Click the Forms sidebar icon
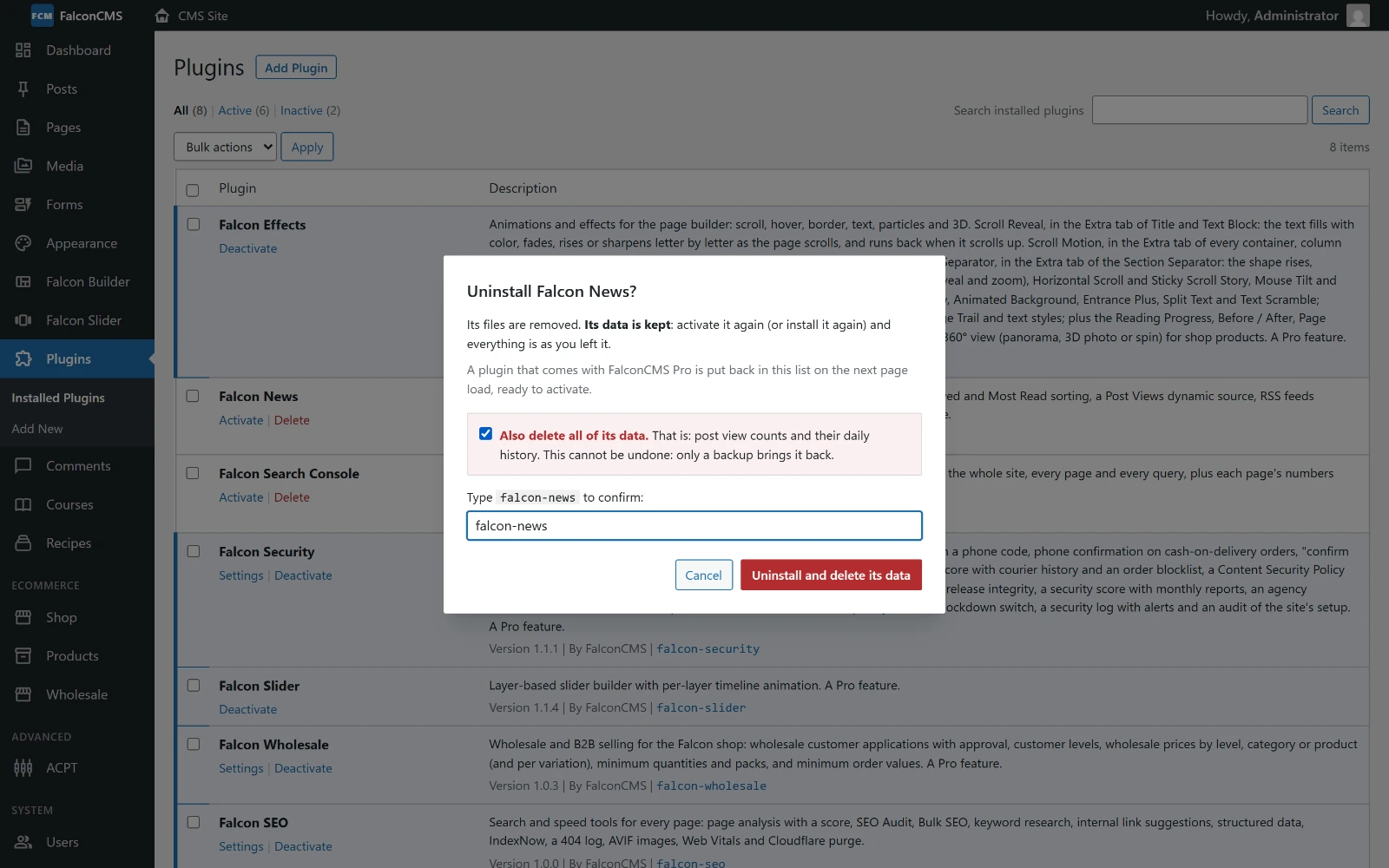Image resolution: width=1389 pixels, height=868 pixels. (23, 205)
